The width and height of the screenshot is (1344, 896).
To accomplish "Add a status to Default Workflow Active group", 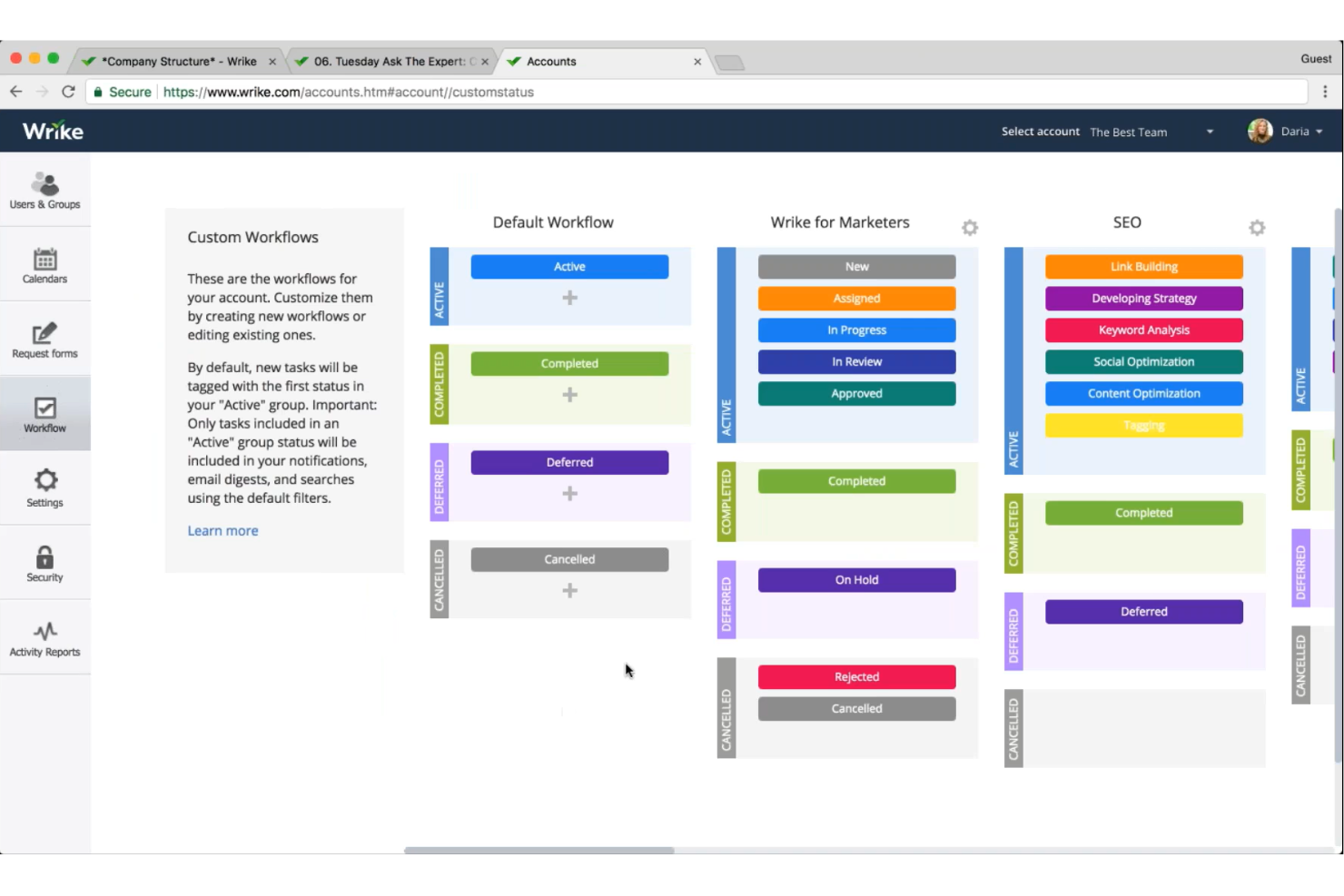I will tap(569, 298).
